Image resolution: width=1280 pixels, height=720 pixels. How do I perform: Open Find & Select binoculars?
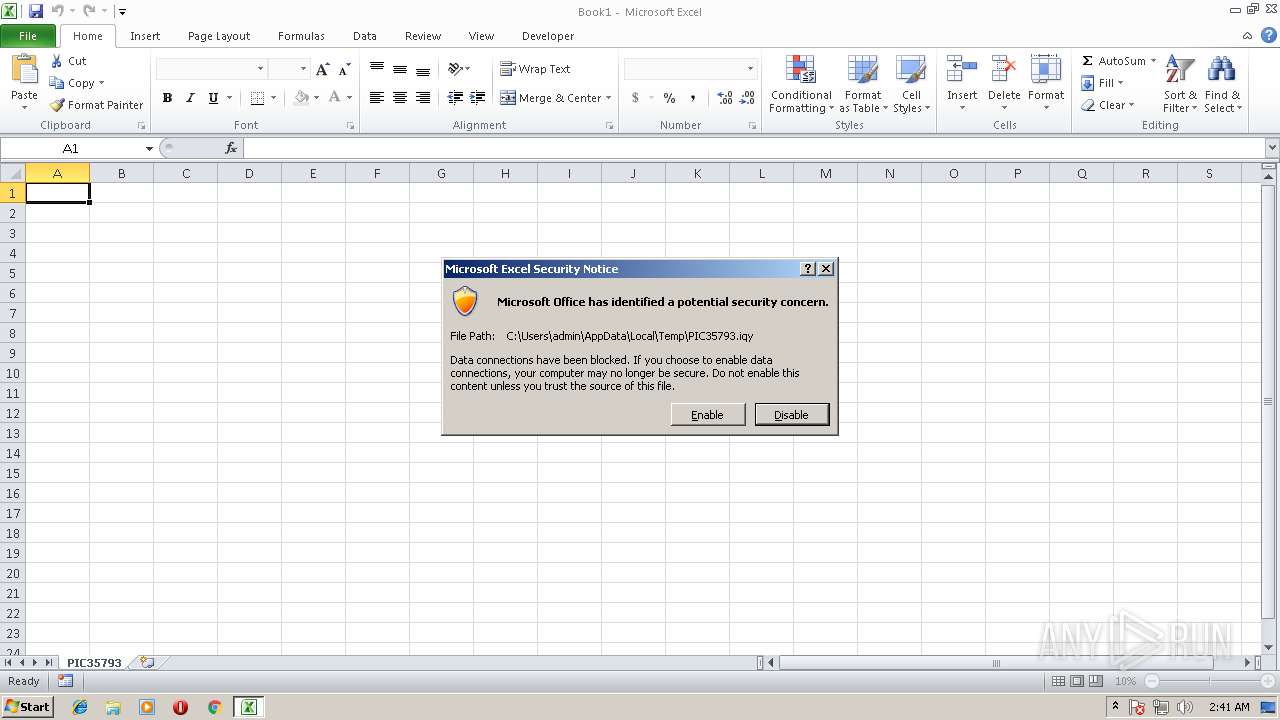pyautogui.click(x=1222, y=85)
